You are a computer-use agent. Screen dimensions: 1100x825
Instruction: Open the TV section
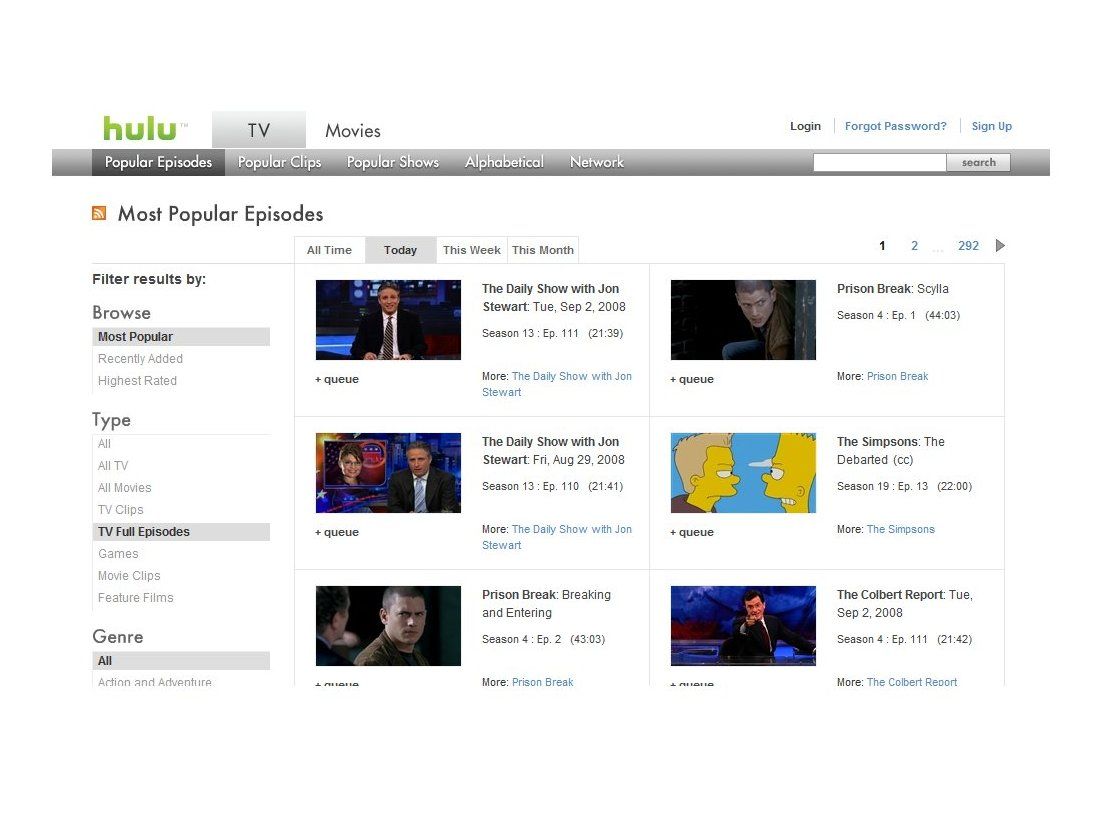[258, 129]
